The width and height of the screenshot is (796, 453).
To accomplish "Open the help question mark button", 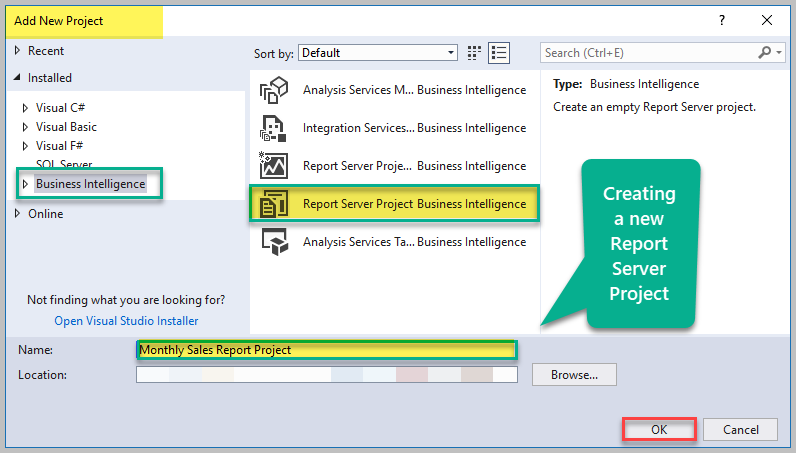I will pyautogui.click(x=722, y=20).
